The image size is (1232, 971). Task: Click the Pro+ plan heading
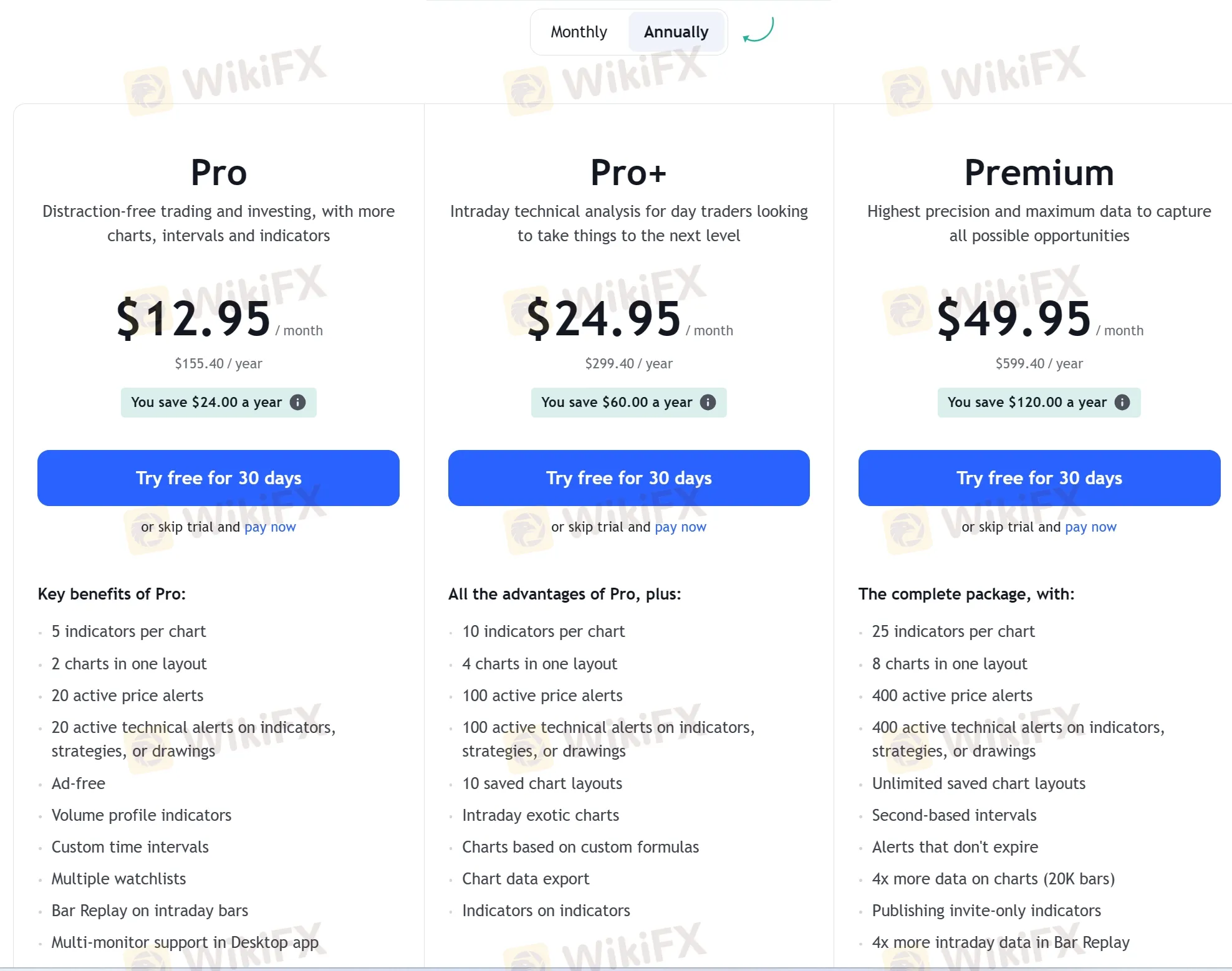click(x=628, y=173)
